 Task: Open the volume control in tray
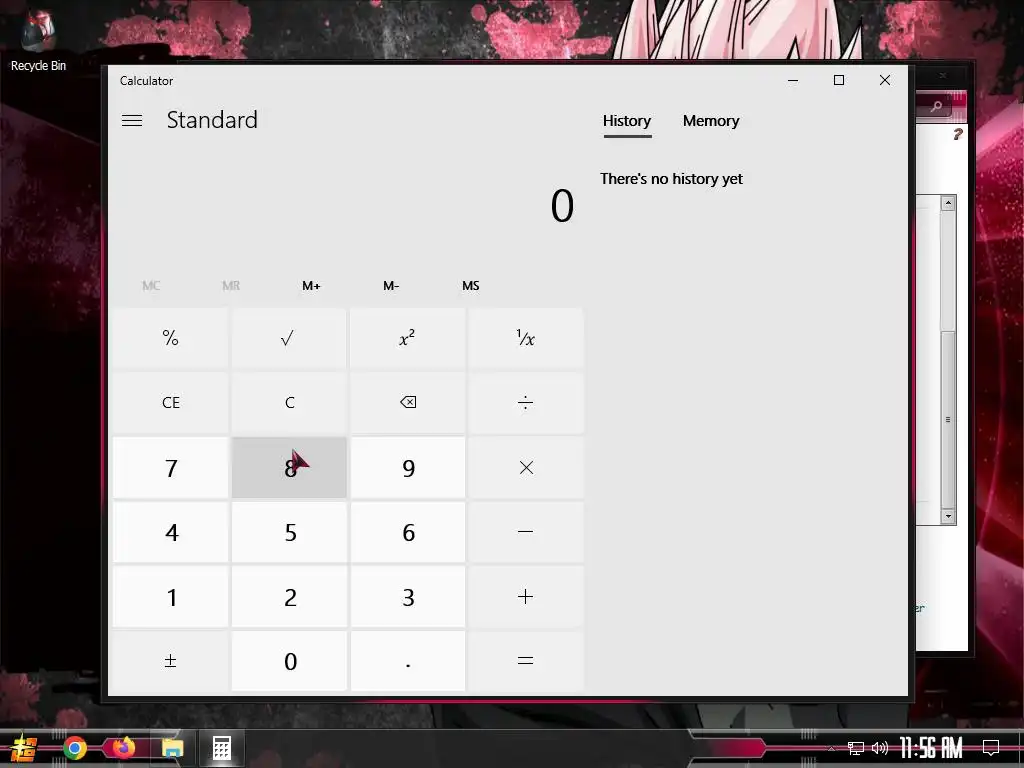click(880, 748)
